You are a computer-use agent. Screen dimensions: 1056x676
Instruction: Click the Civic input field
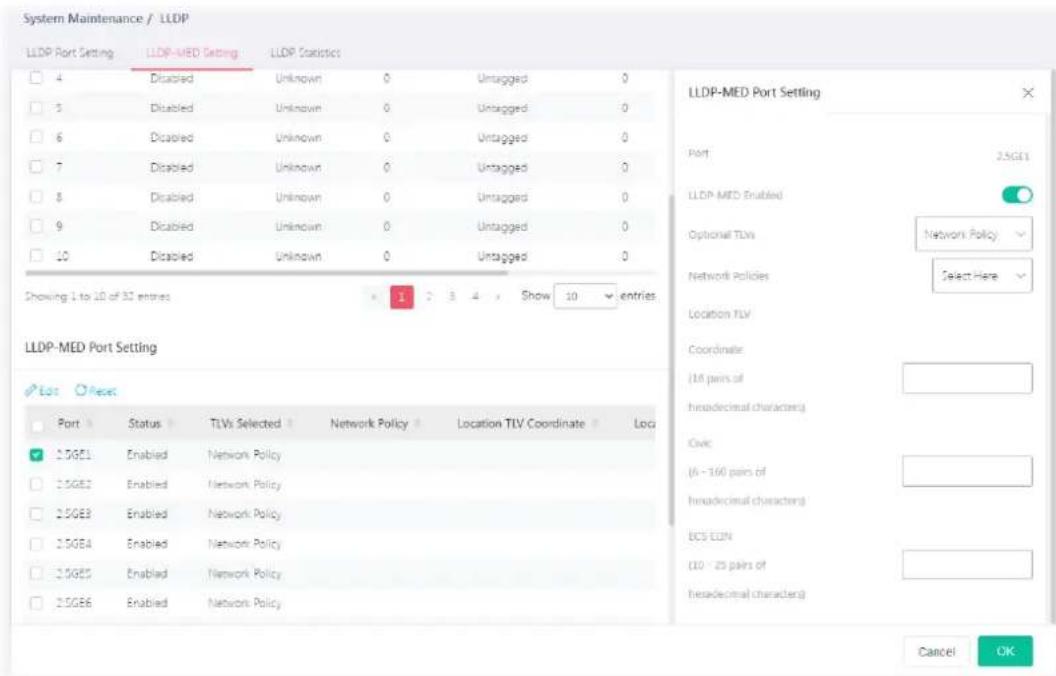pos(967,471)
